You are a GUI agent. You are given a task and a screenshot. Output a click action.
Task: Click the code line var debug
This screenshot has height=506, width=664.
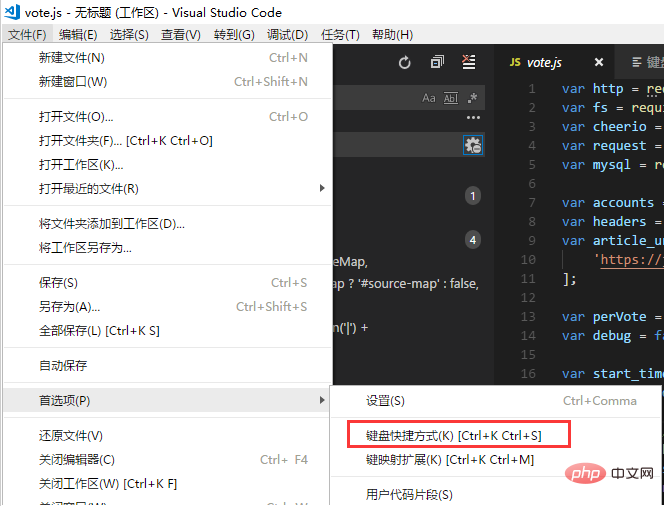[613, 336]
